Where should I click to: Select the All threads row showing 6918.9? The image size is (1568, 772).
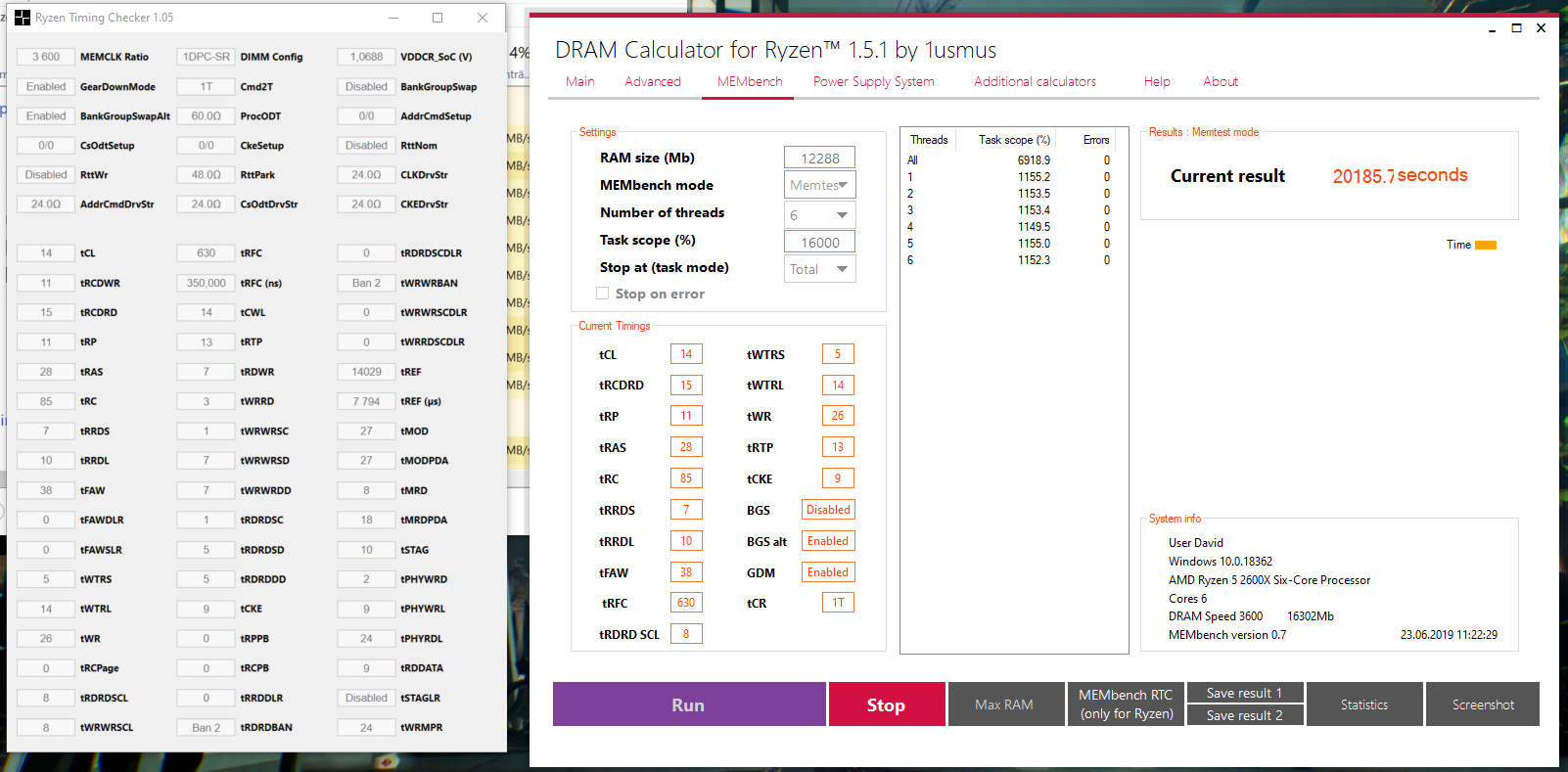point(1009,160)
